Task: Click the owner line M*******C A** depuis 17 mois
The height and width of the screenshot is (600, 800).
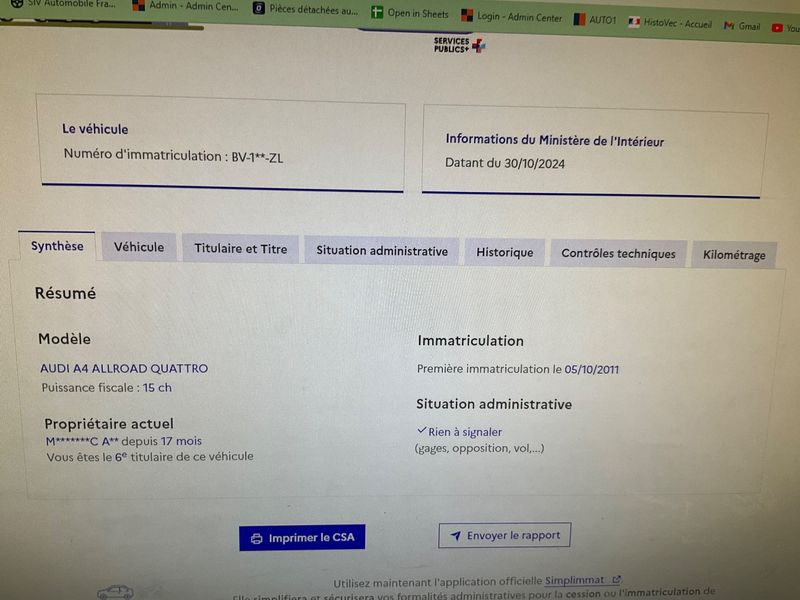Action: [x=124, y=441]
